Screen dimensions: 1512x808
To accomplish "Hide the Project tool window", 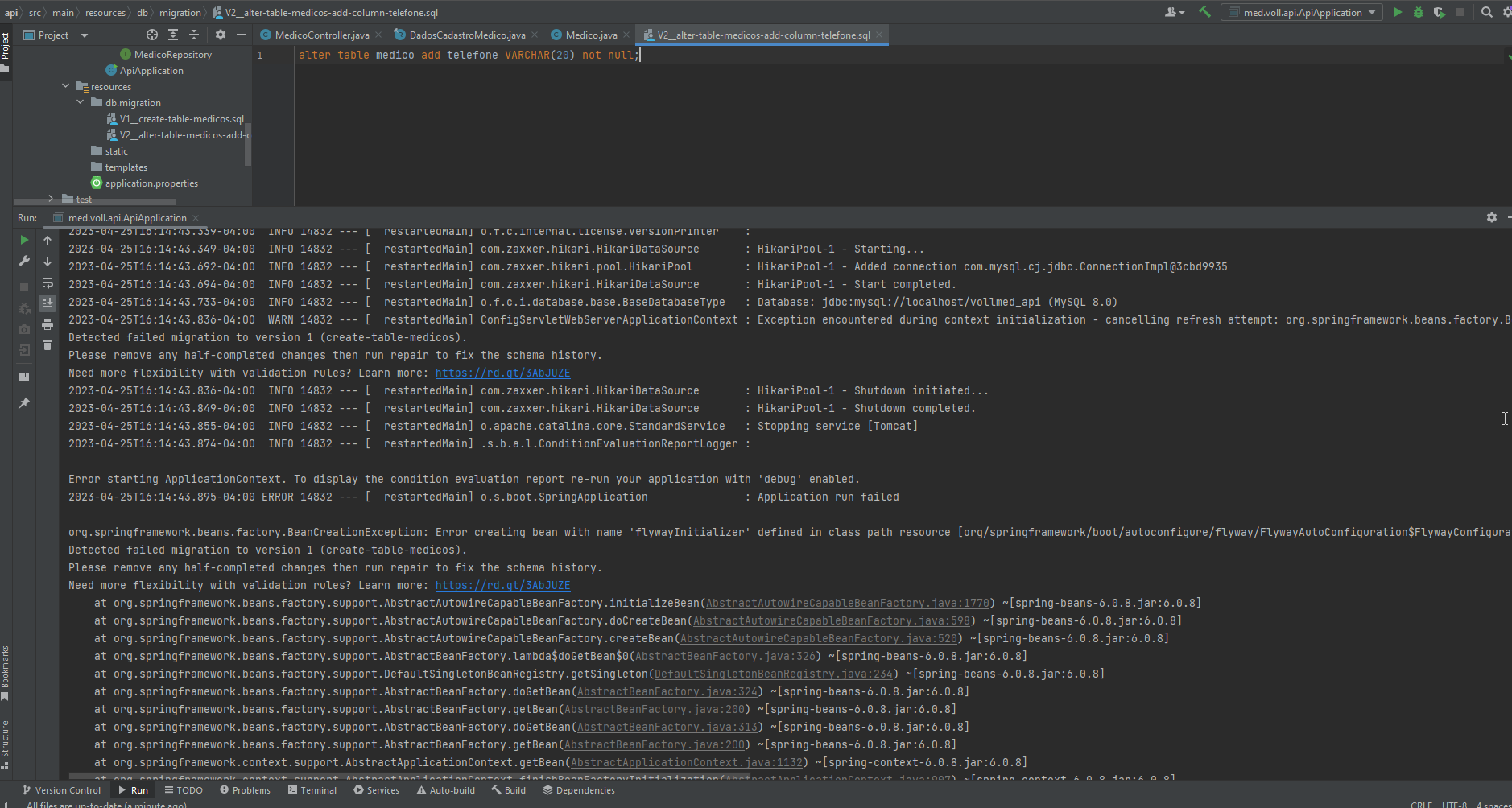I will pyautogui.click(x=242, y=35).
